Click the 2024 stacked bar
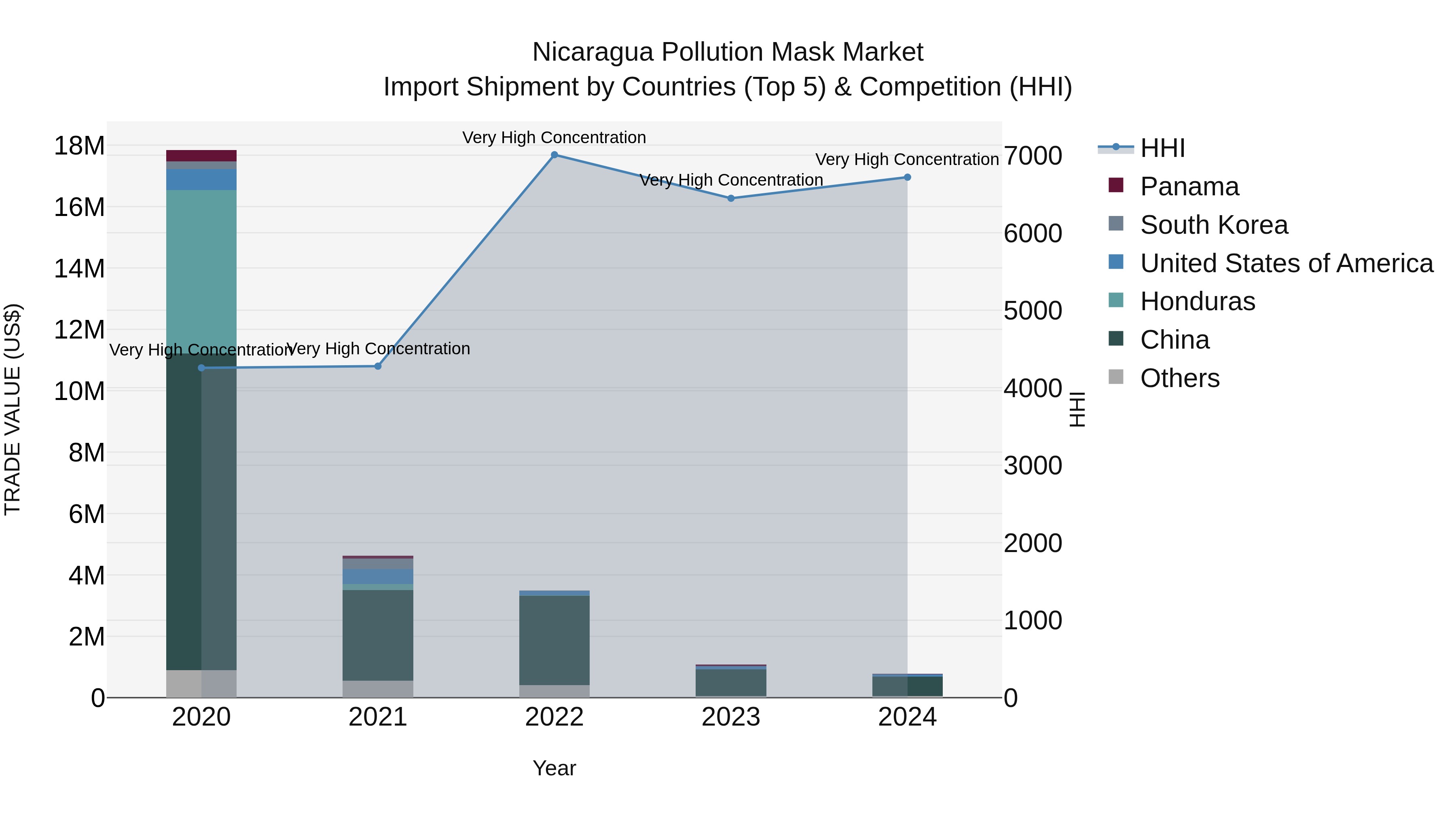Image resolution: width=1456 pixels, height=819 pixels. click(x=908, y=686)
